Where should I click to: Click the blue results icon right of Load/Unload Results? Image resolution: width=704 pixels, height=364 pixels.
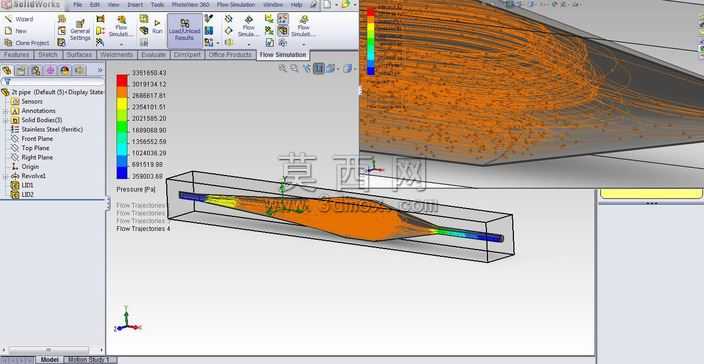point(209,31)
